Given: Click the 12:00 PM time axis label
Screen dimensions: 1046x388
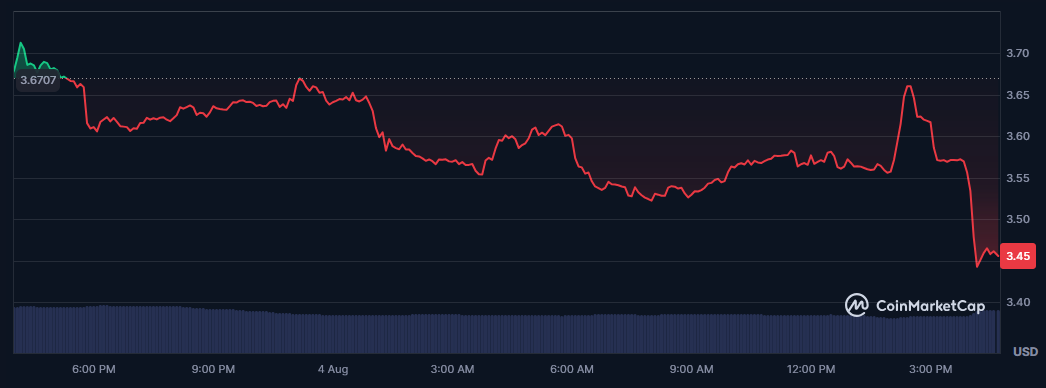Looking at the screenshot, I should click(x=811, y=369).
